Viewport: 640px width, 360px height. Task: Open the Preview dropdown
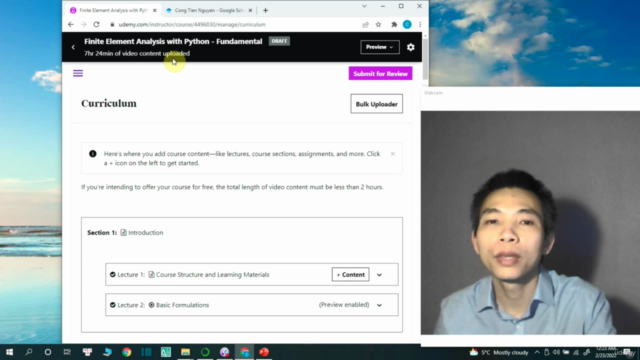pos(380,47)
